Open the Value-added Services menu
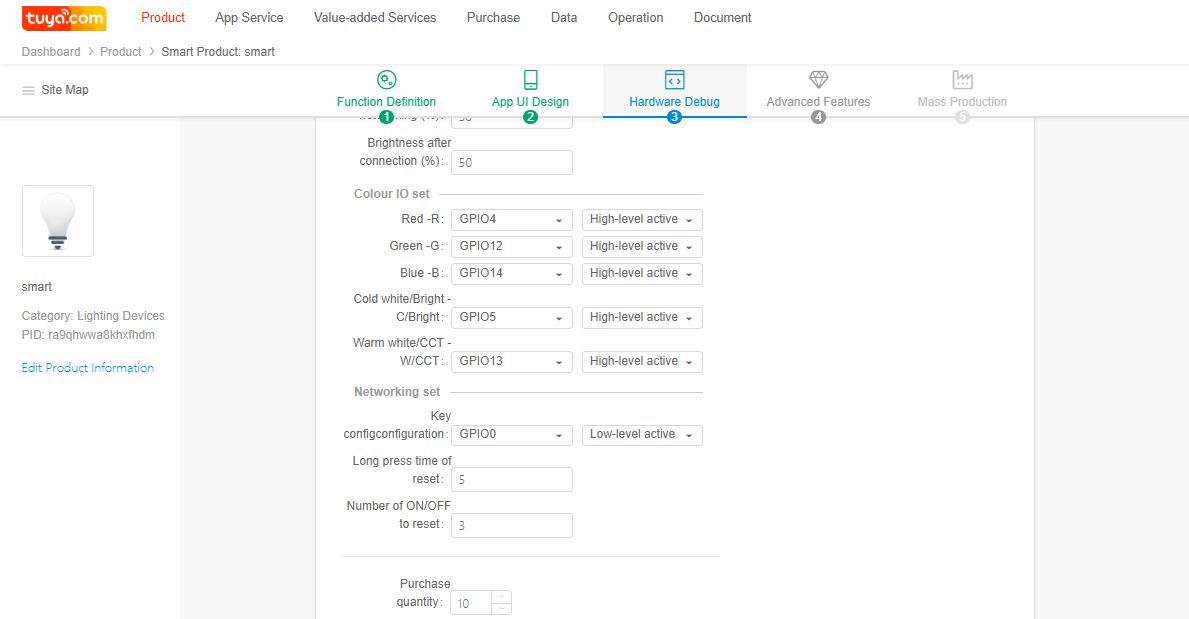The image size is (1189, 619). pyautogui.click(x=375, y=17)
